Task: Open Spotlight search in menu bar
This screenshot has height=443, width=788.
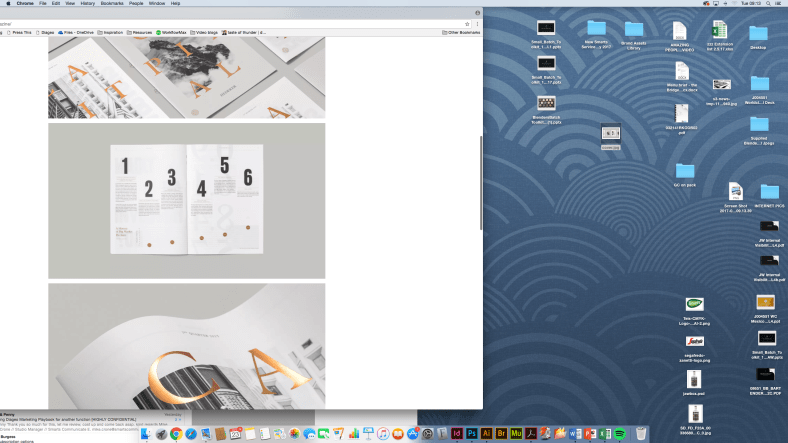Action: click(768, 3)
